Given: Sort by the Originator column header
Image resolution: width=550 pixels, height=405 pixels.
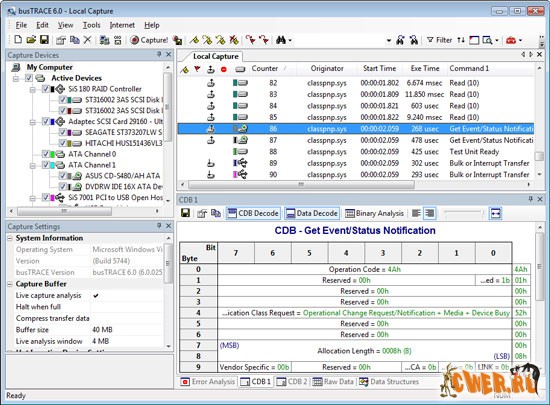Looking at the screenshot, I should (x=327, y=68).
